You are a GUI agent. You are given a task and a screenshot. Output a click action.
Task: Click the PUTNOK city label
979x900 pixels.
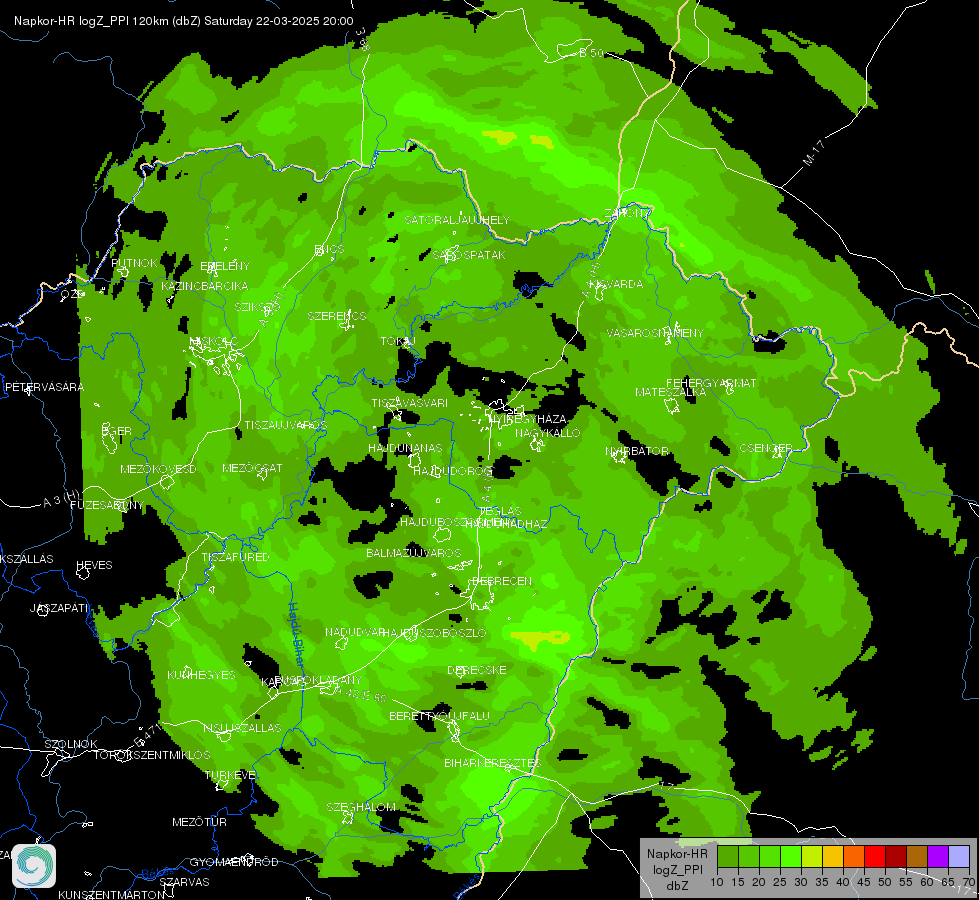[x=134, y=263]
